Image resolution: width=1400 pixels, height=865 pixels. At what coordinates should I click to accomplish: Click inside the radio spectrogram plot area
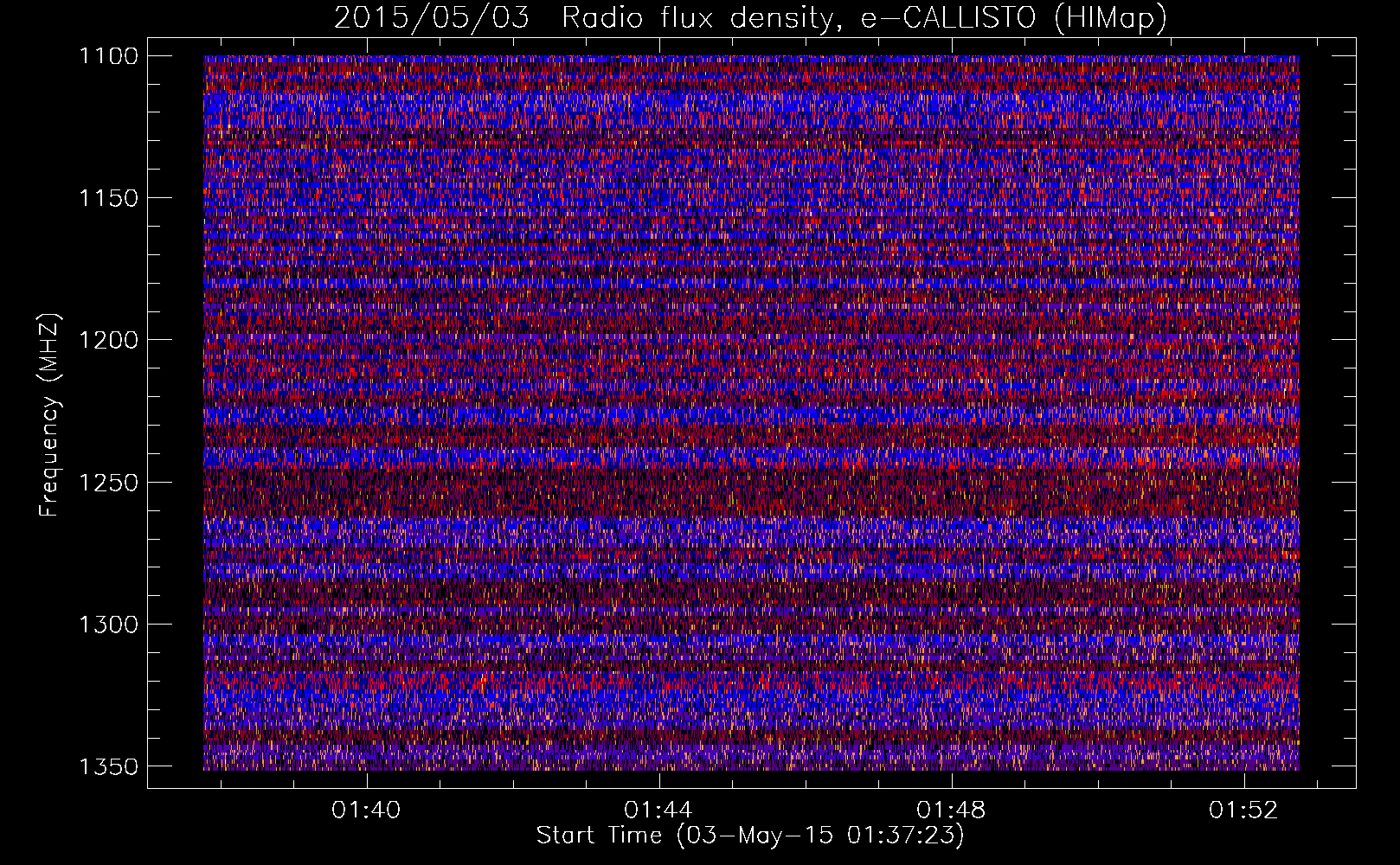click(x=751, y=413)
